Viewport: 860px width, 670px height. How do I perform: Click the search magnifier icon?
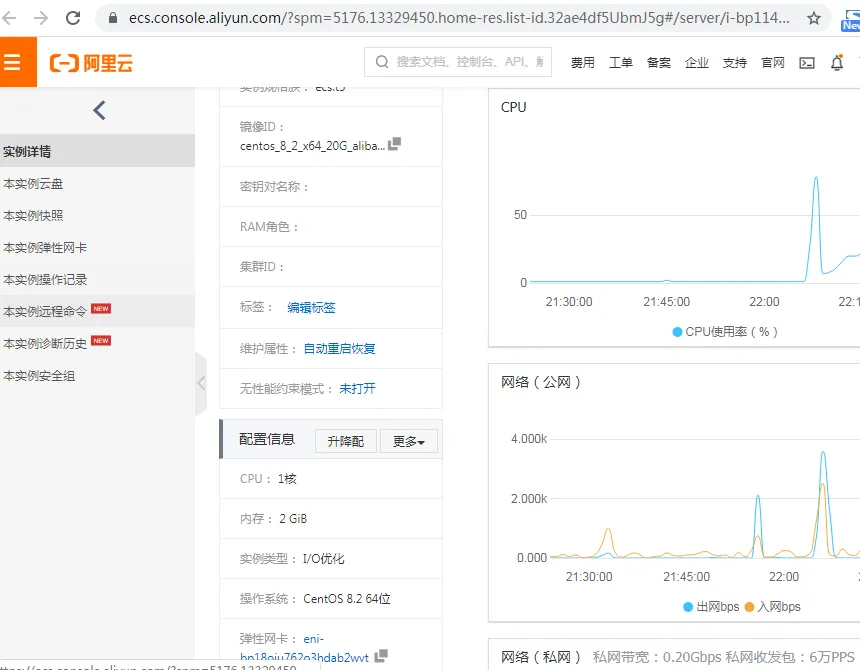(382, 62)
